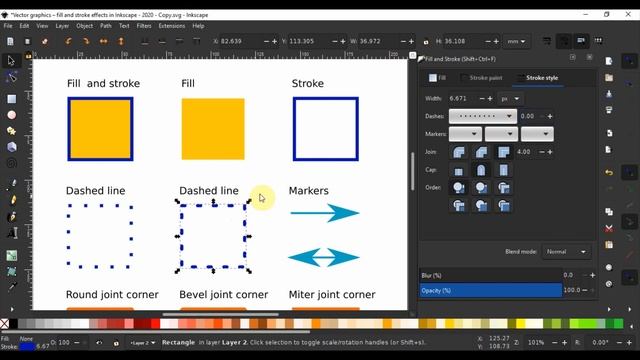Open the Extensions menu

click(x=171, y=26)
